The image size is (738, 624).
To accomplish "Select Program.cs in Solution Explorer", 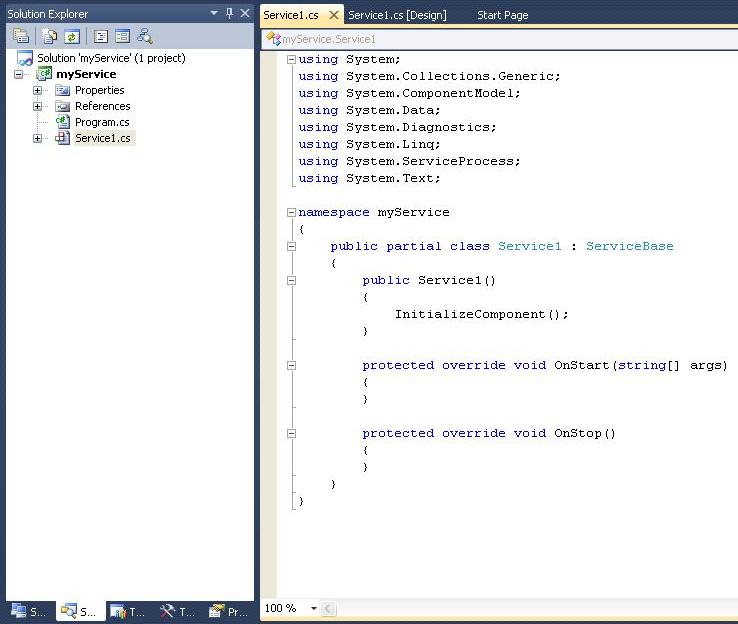I will (102, 122).
